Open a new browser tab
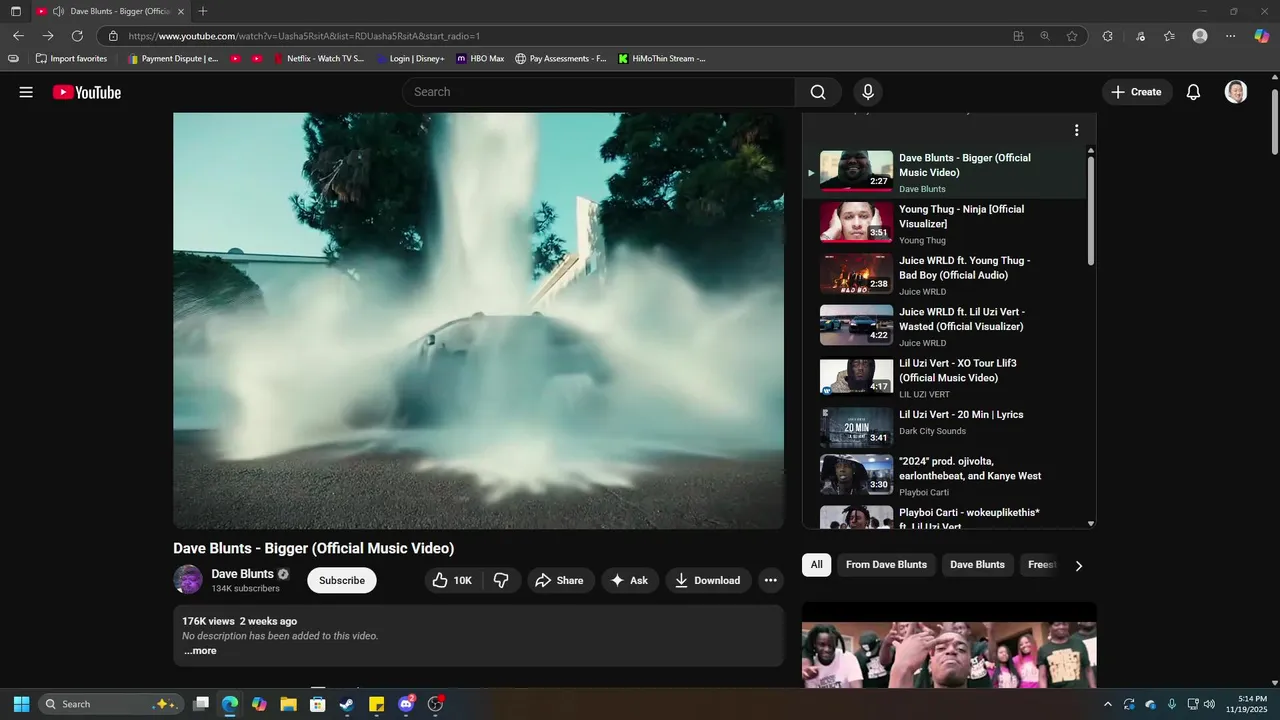The width and height of the screenshot is (1280, 720). coord(203,11)
